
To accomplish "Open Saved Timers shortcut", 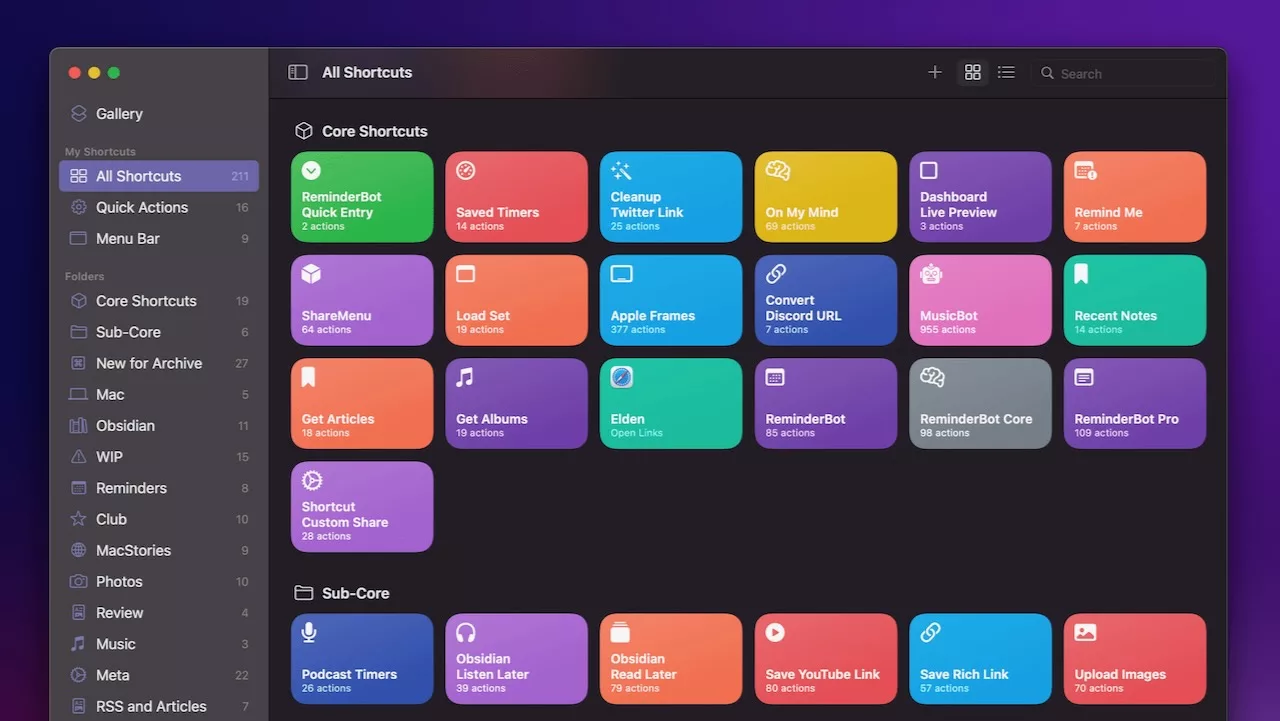I will click(516, 197).
